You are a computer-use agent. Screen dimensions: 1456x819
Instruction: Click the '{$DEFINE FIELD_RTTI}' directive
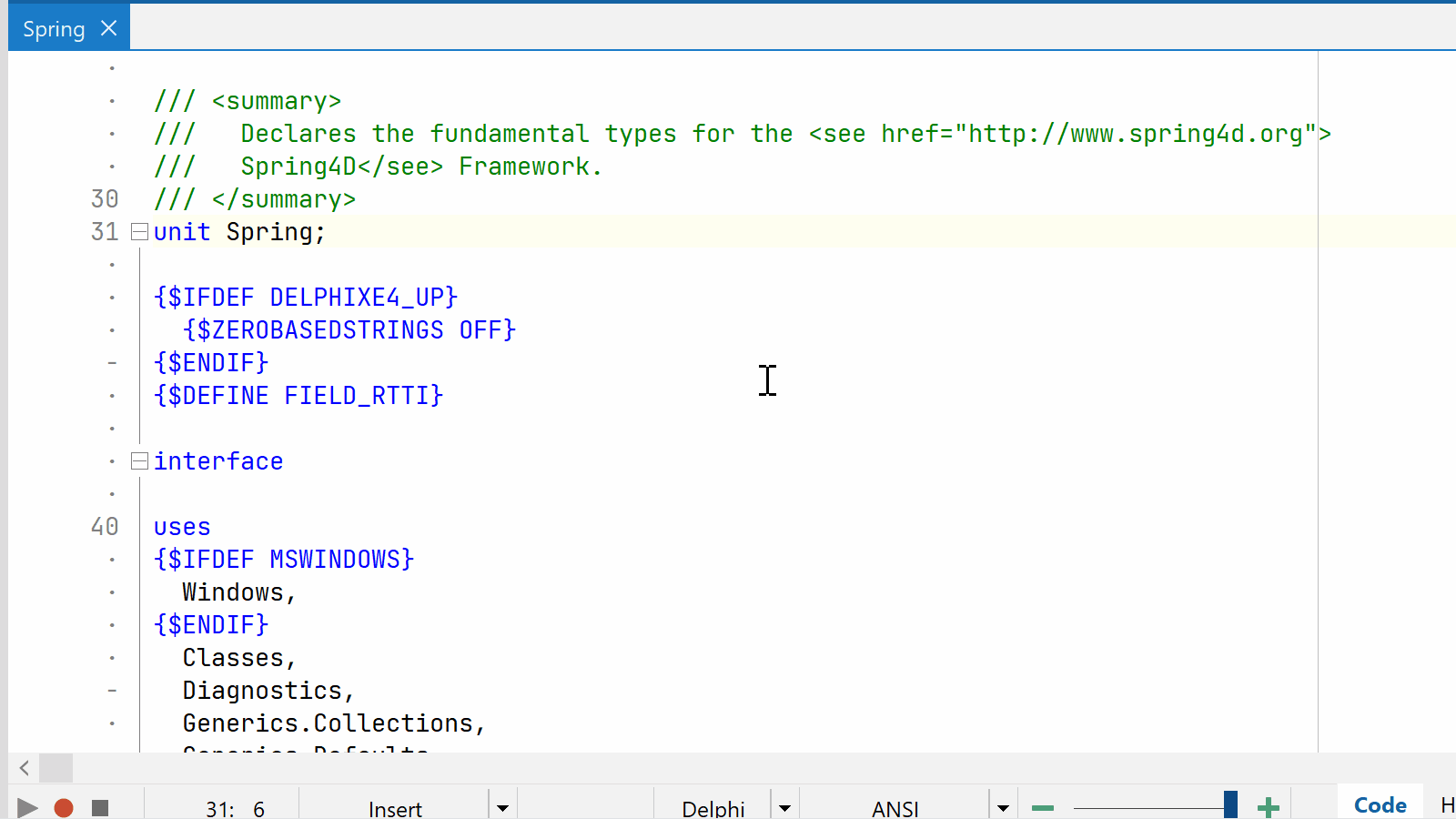pyautogui.click(x=298, y=396)
